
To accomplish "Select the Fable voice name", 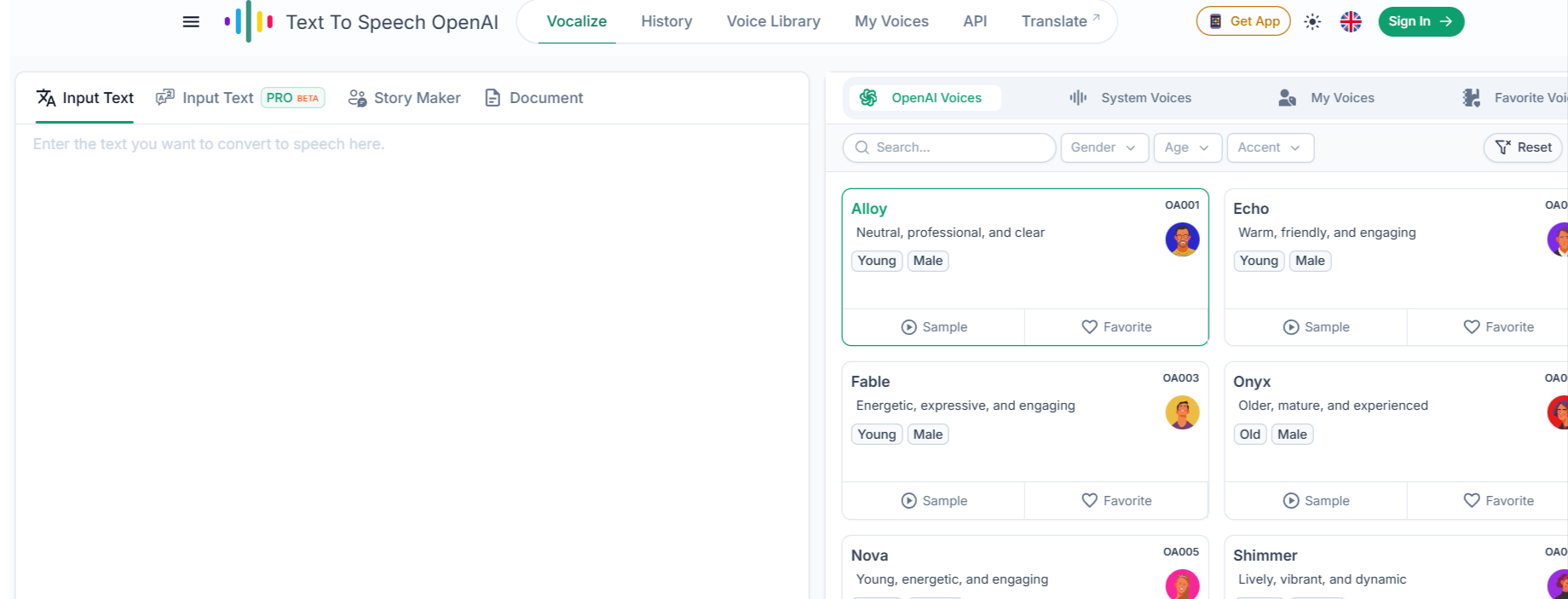I will tap(870, 382).
